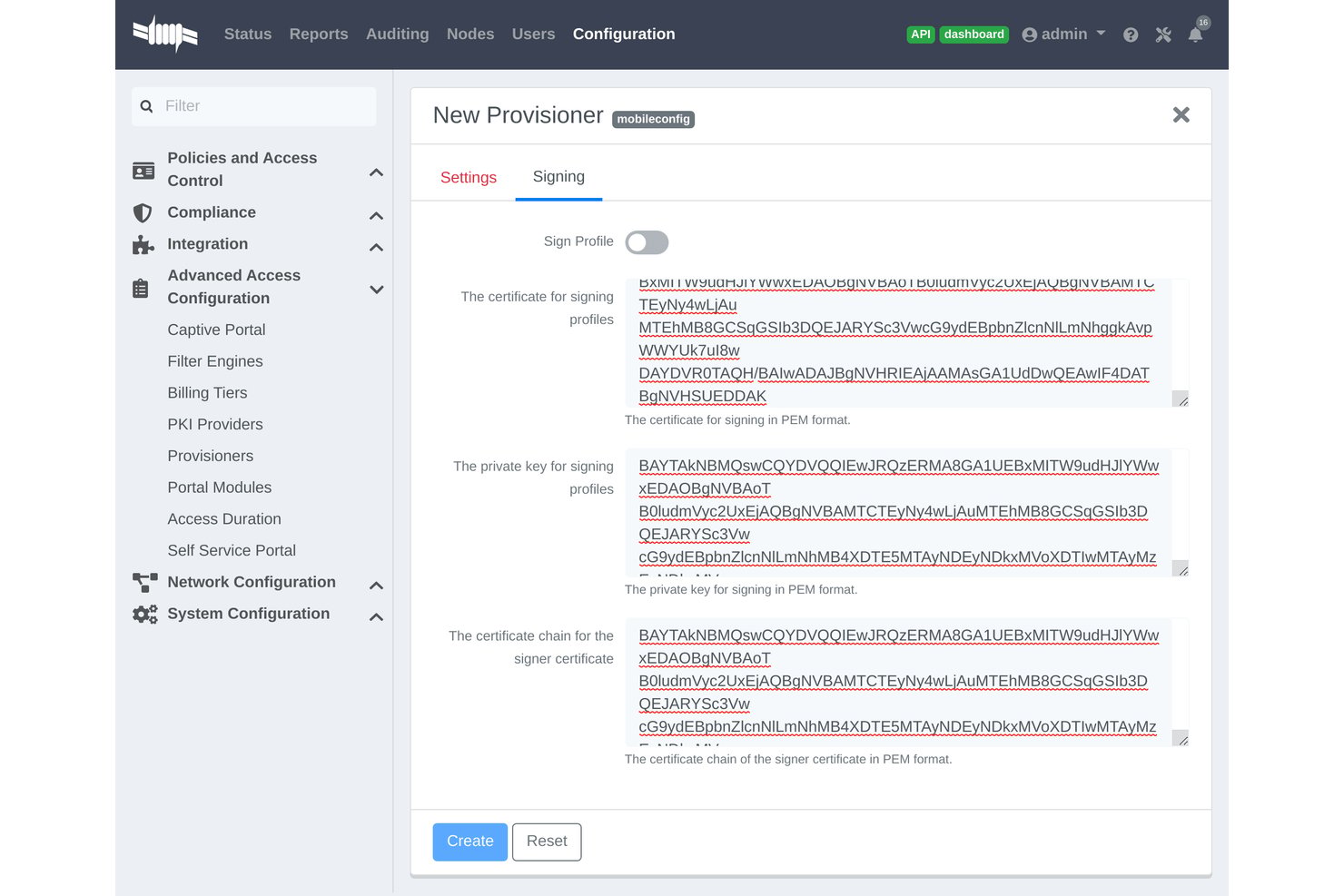The height and width of the screenshot is (896, 1344).
Task: Expand the Integration section chevron
Action: click(x=376, y=247)
